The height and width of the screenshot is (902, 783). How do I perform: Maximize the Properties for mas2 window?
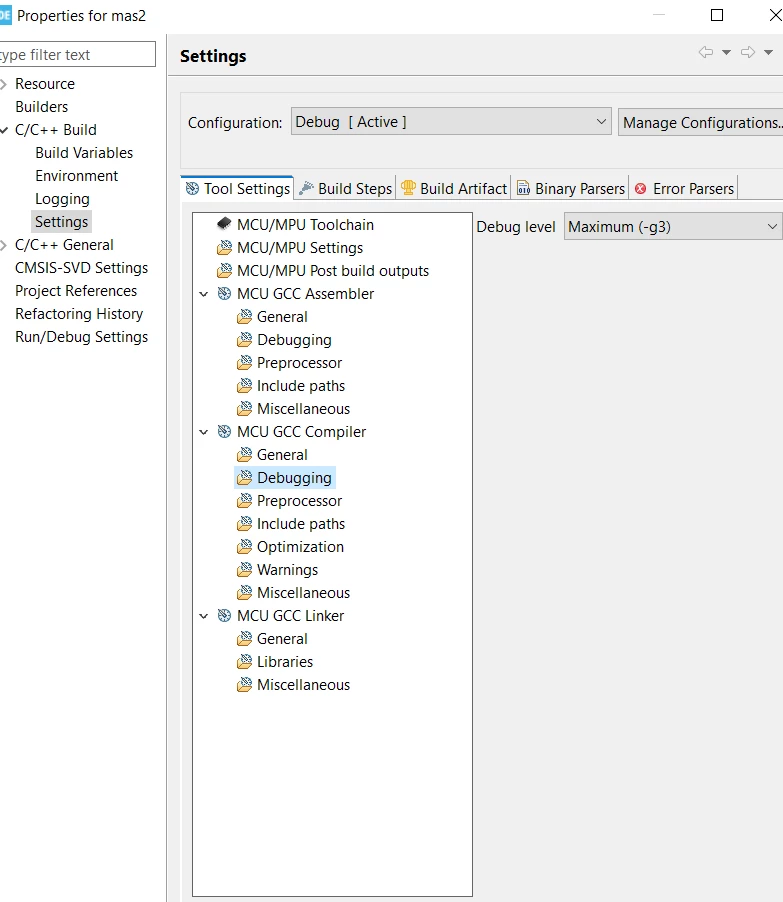717,15
